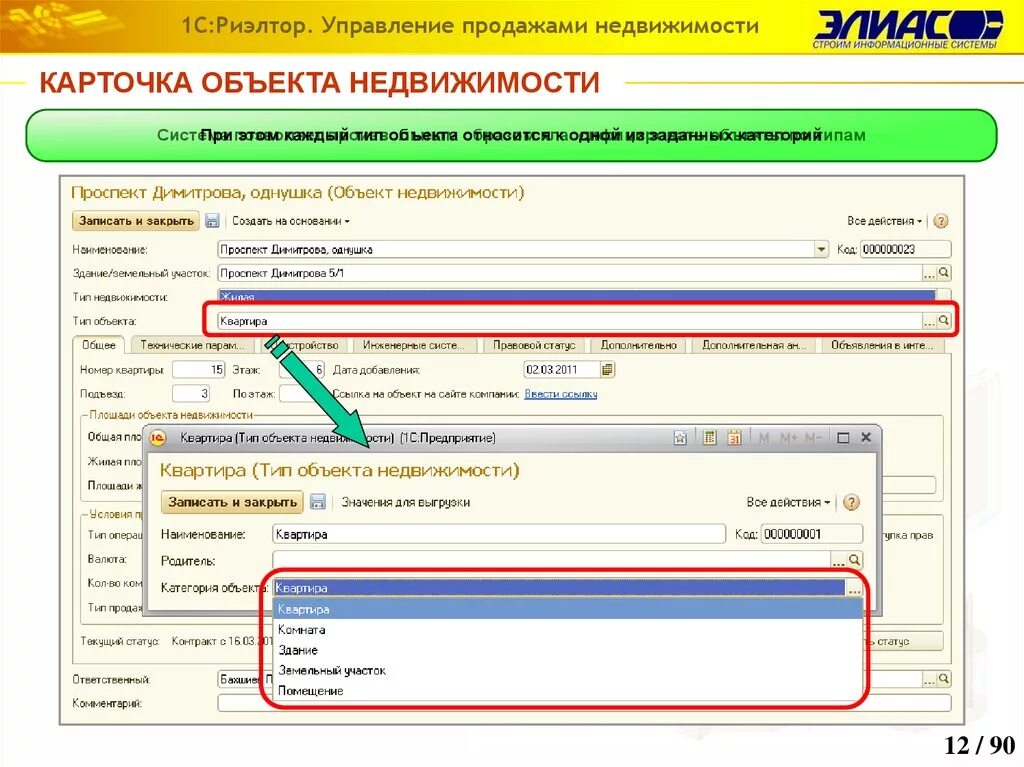The width and height of the screenshot is (1024, 767).
Task: Click ellipsis button of Категория объекта field
Action: (854, 588)
